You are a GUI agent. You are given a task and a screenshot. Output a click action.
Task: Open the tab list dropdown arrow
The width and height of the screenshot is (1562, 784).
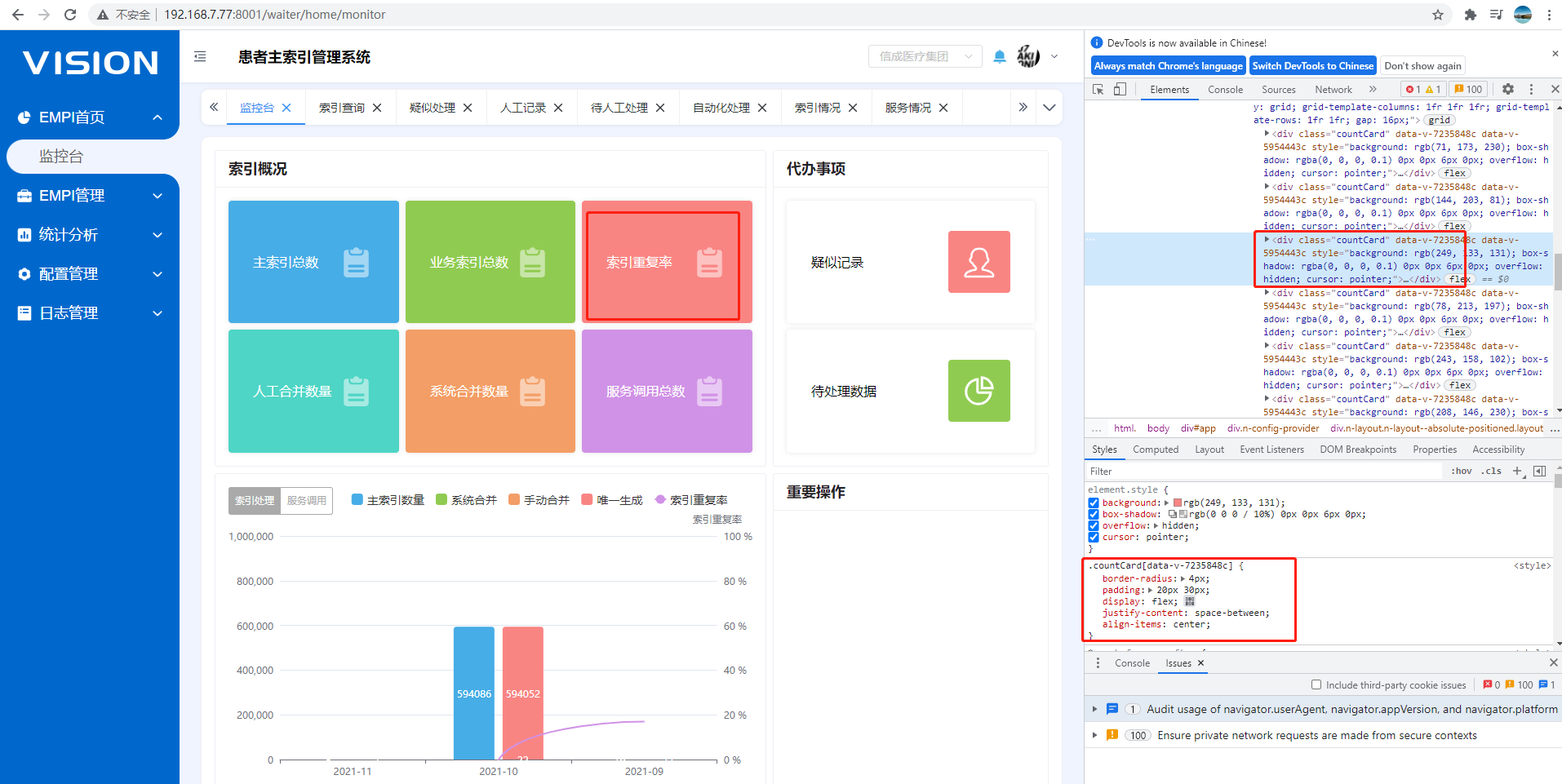coord(1049,108)
